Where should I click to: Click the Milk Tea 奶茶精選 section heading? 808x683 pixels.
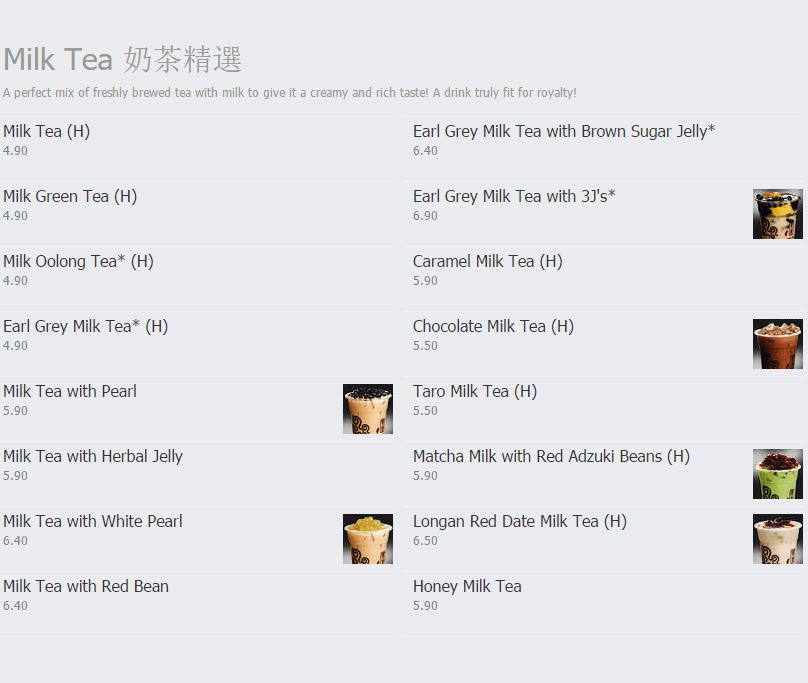pyautogui.click(x=123, y=59)
